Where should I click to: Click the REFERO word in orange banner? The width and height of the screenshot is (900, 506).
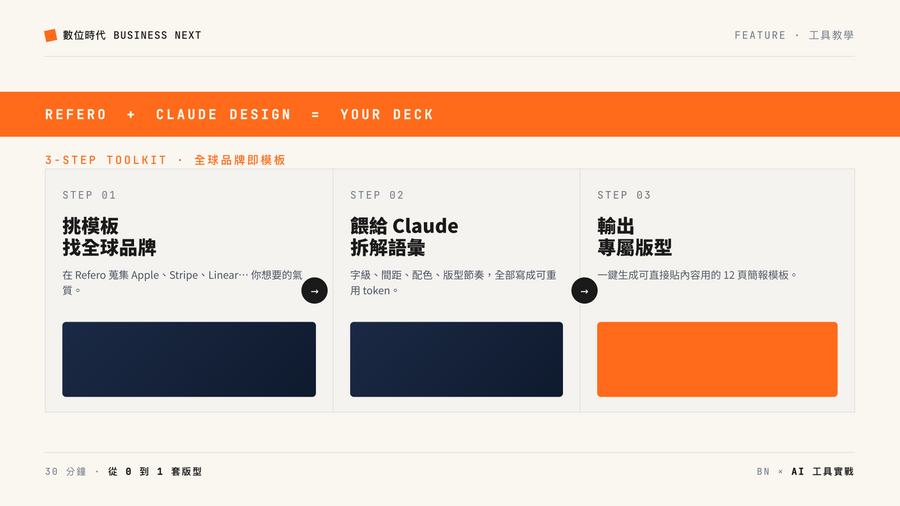tap(76, 114)
